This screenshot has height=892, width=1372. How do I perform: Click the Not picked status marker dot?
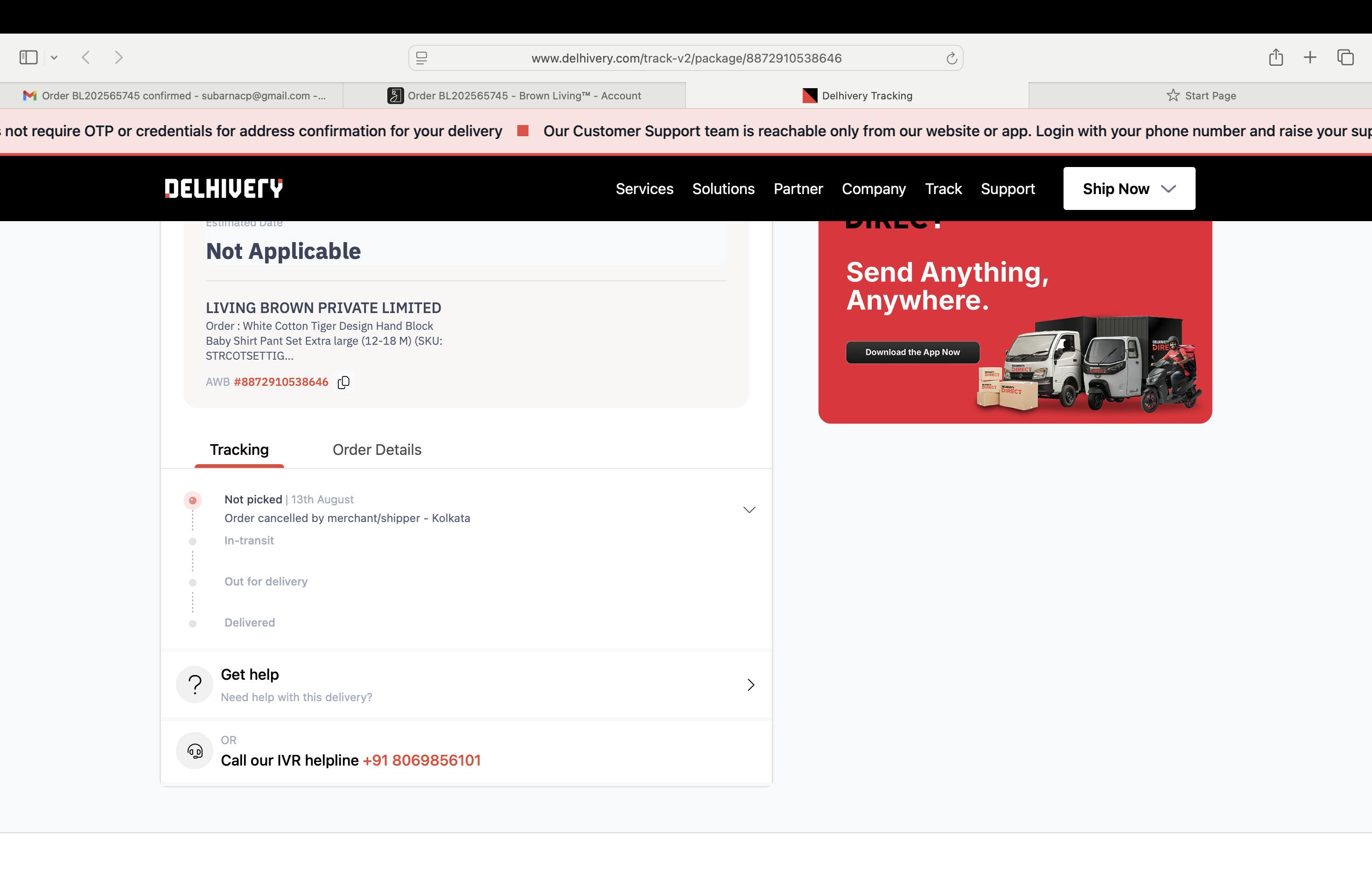click(193, 500)
